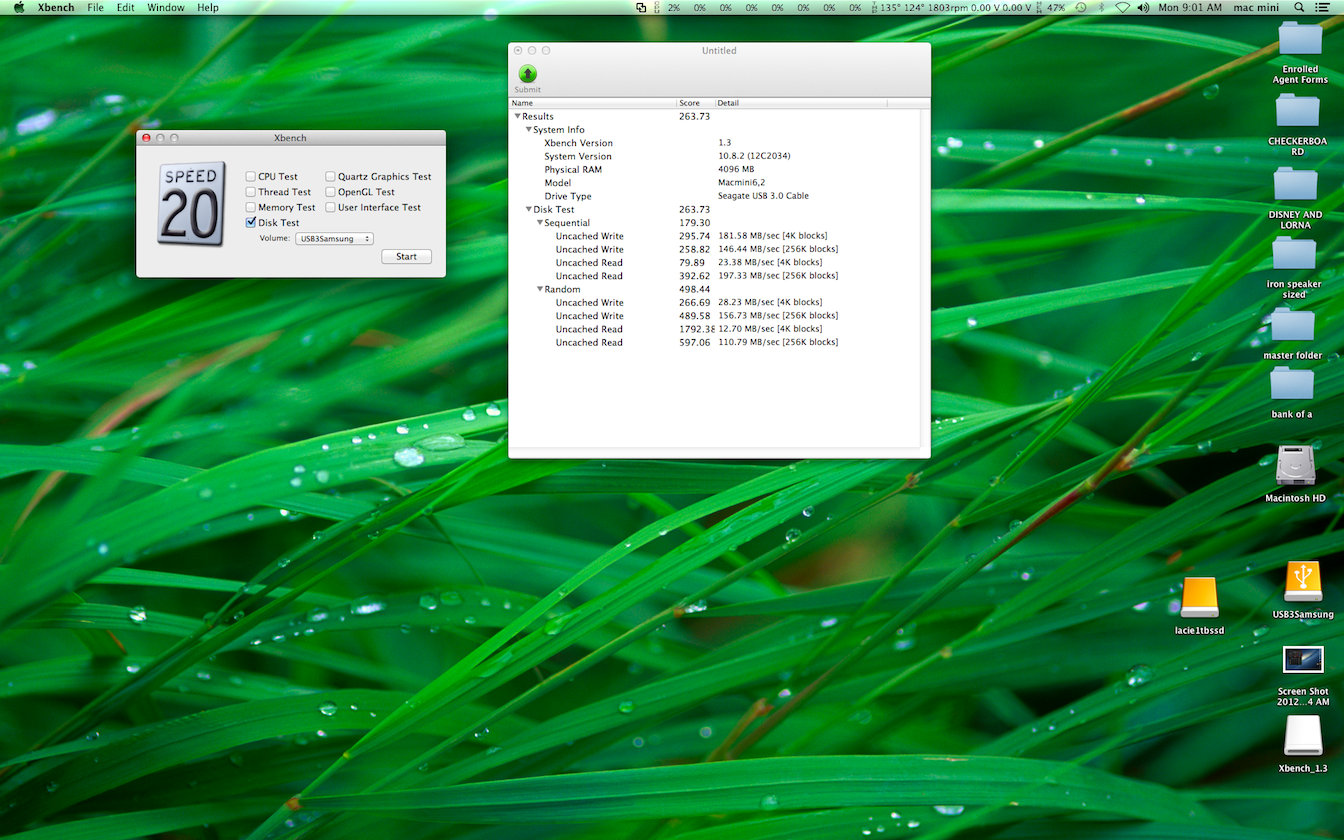Select the master folder icon
Image resolution: width=1344 pixels, height=840 pixels.
[x=1293, y=326]
